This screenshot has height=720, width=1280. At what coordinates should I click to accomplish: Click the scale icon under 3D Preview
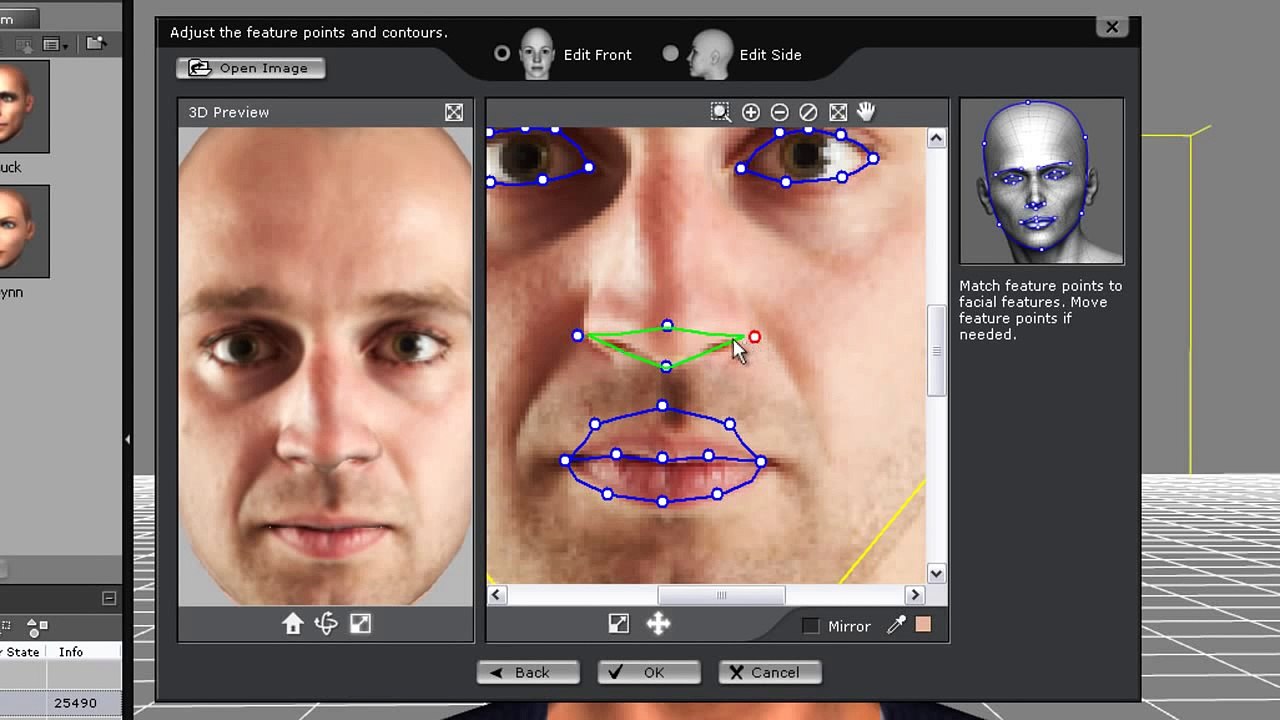[x=360, y=624]
